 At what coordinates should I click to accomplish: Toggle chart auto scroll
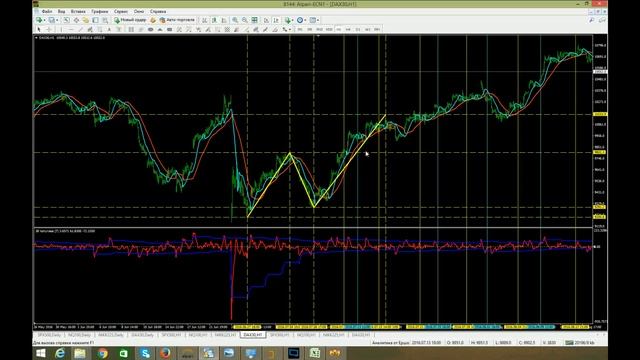266,20
